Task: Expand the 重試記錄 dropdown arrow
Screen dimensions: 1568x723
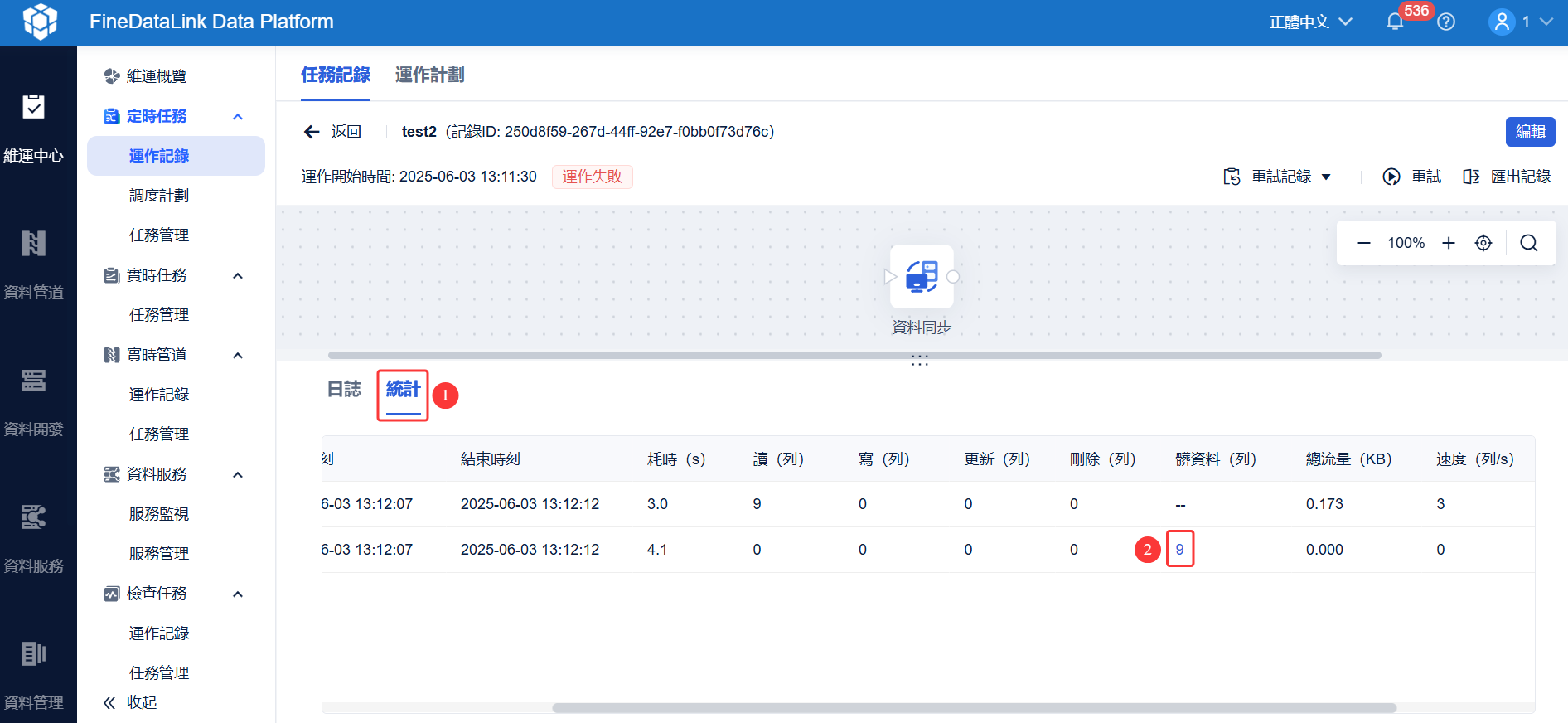Action: pyautogui.click(x=1326, y=177)
